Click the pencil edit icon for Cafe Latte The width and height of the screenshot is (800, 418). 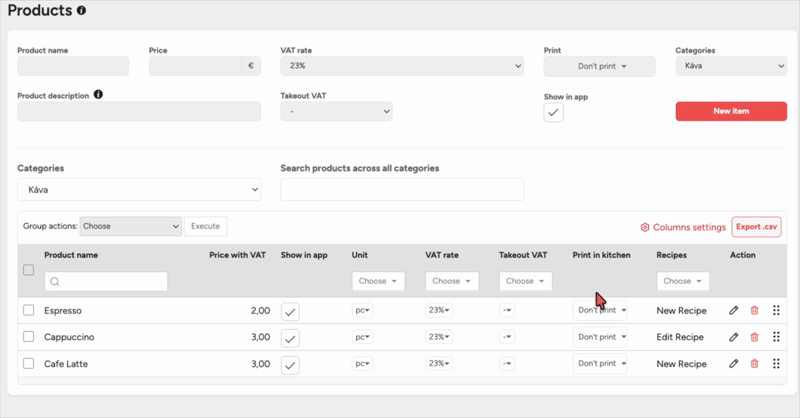(733, 363)
